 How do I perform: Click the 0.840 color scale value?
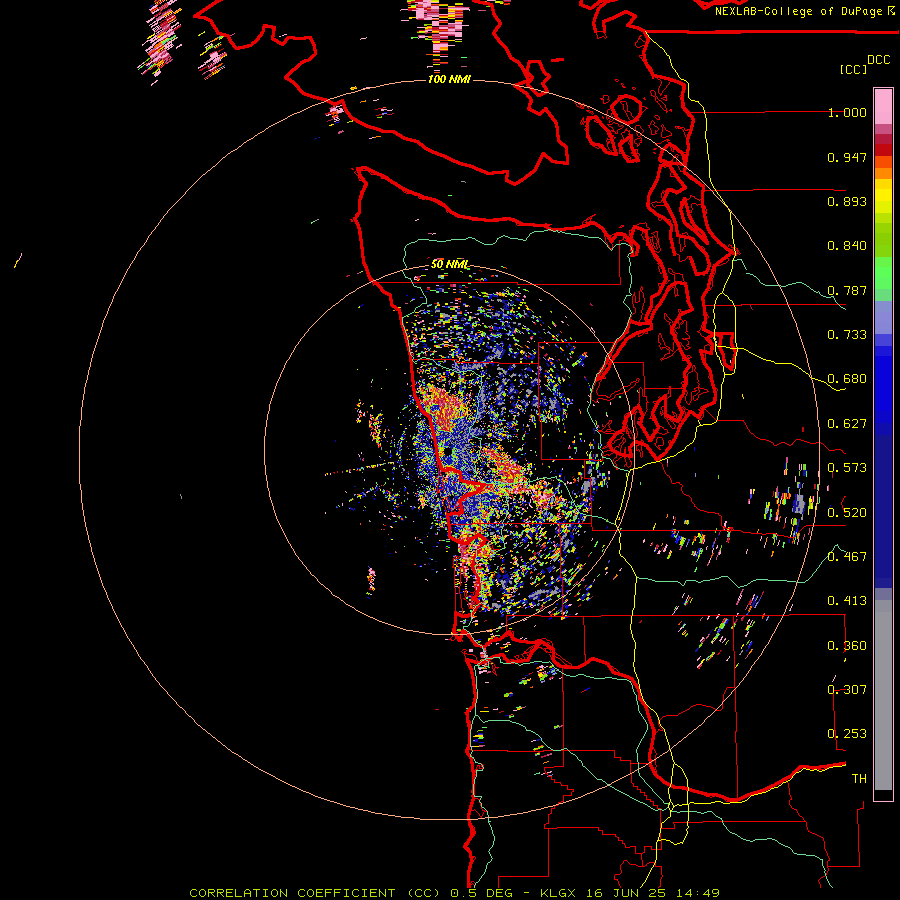pyautogui.click(x=847, y=246)
